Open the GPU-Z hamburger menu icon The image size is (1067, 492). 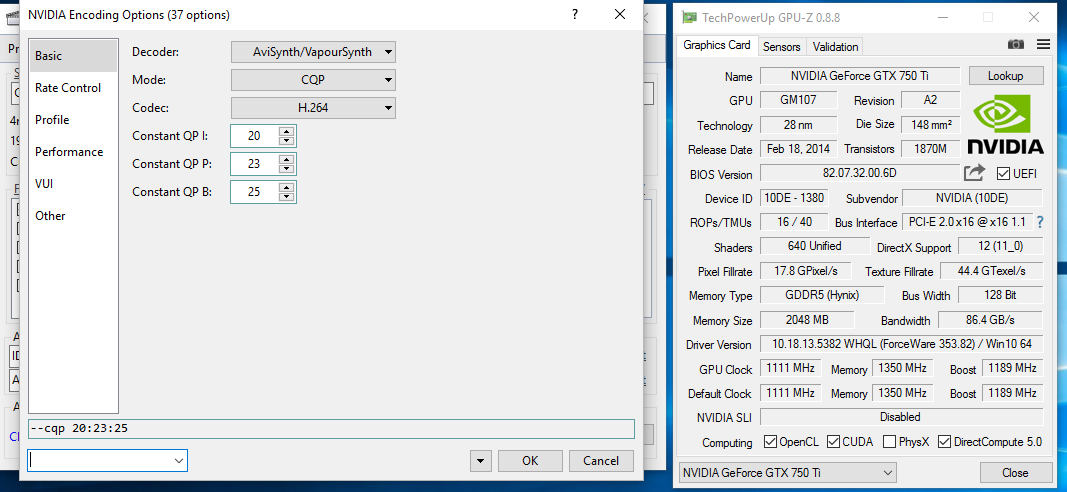pyautogui.click(x=1043, y=45)
